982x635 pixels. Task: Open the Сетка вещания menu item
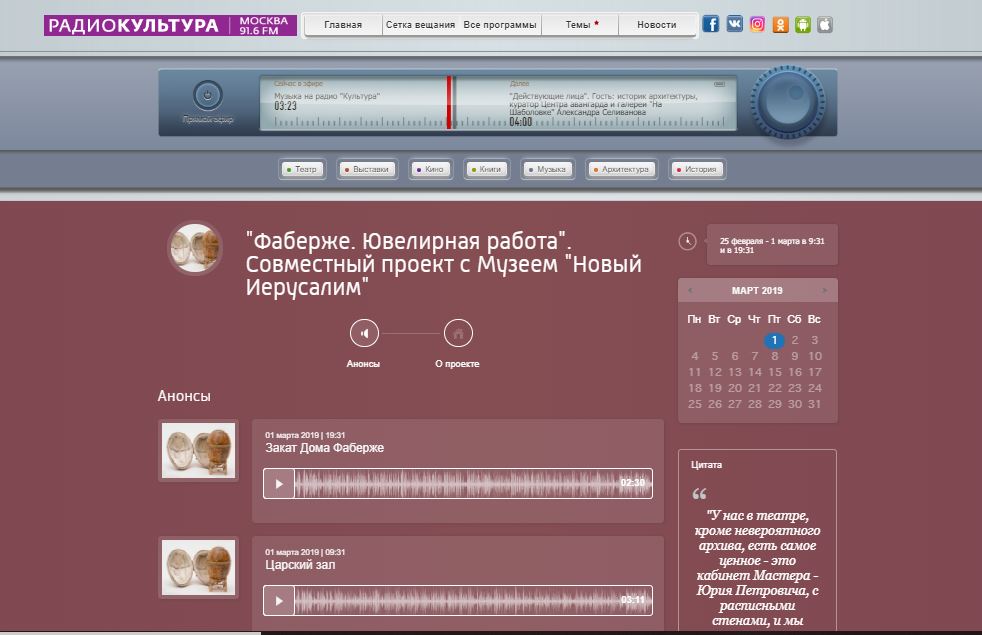point(421,25)
